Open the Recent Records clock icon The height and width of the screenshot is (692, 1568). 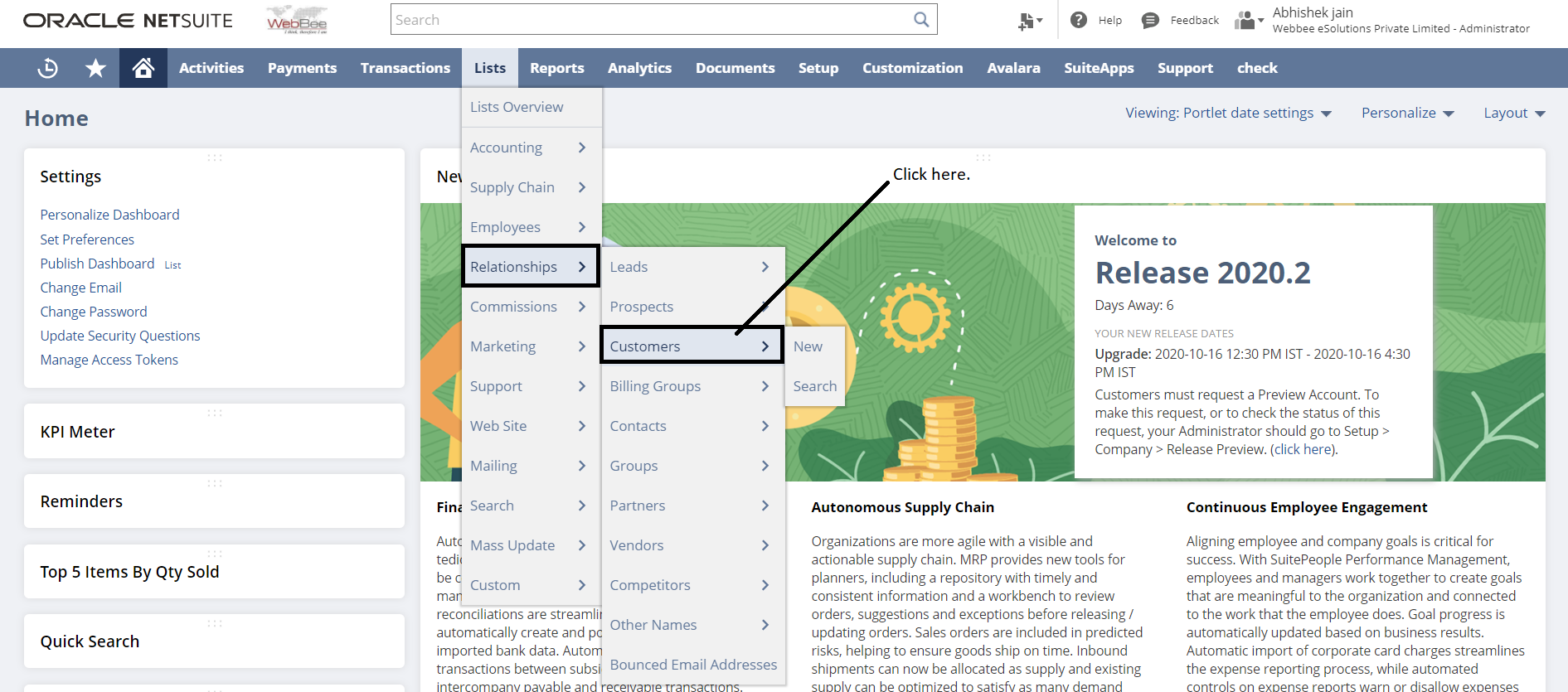pos(48,68)
